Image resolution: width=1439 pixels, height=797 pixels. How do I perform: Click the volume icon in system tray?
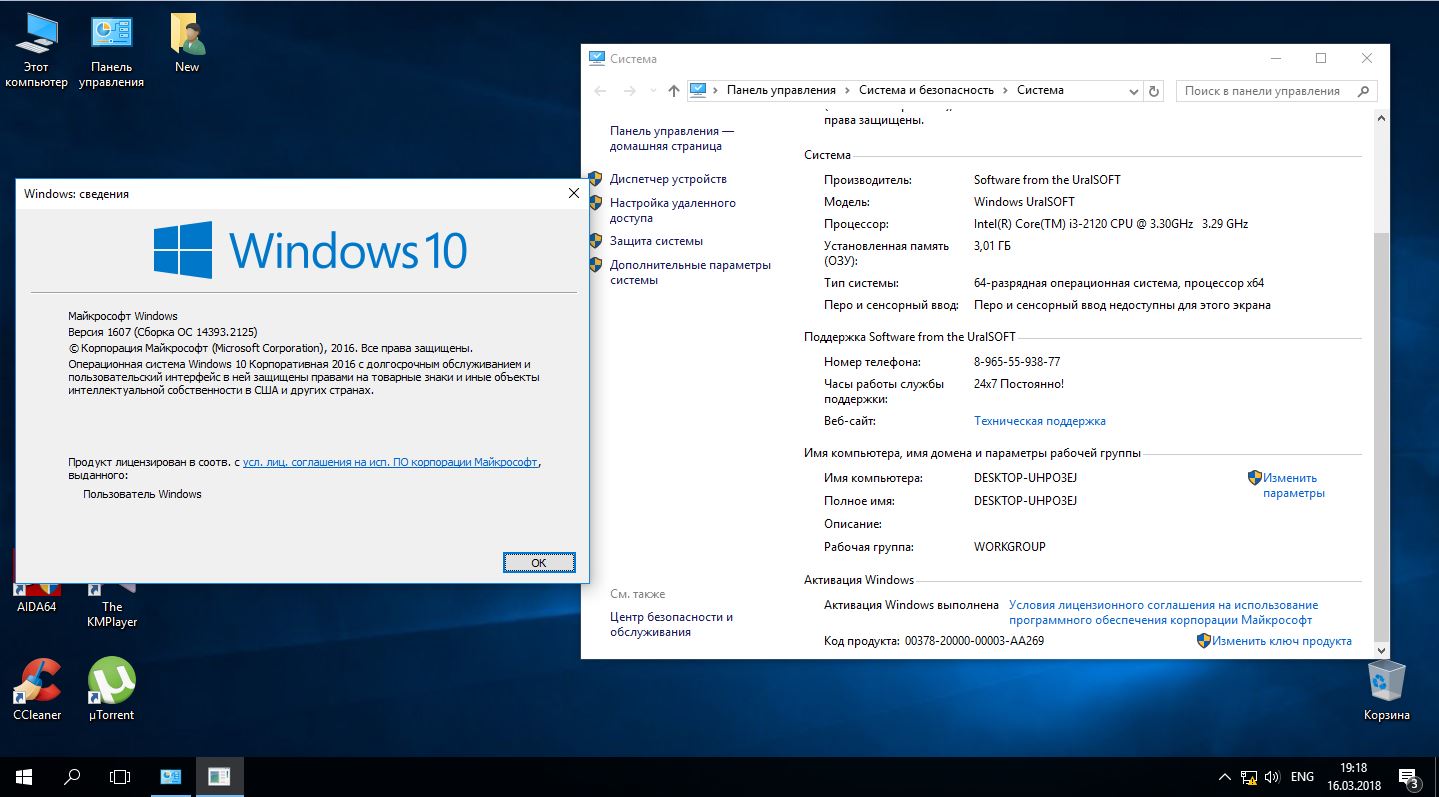pyautogui.click(x=1272, y=777)
